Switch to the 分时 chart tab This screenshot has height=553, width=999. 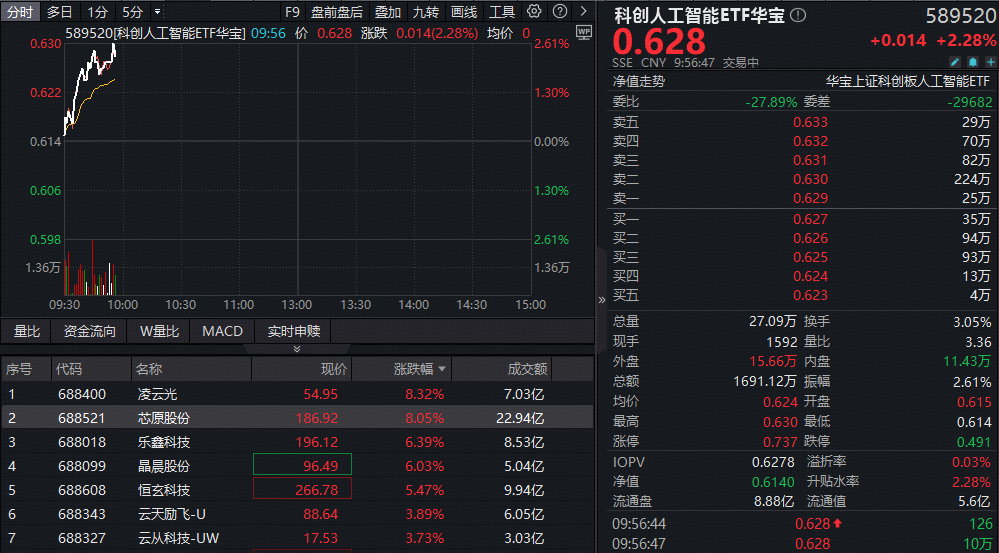pyautogui.click(x=20, y=11)
